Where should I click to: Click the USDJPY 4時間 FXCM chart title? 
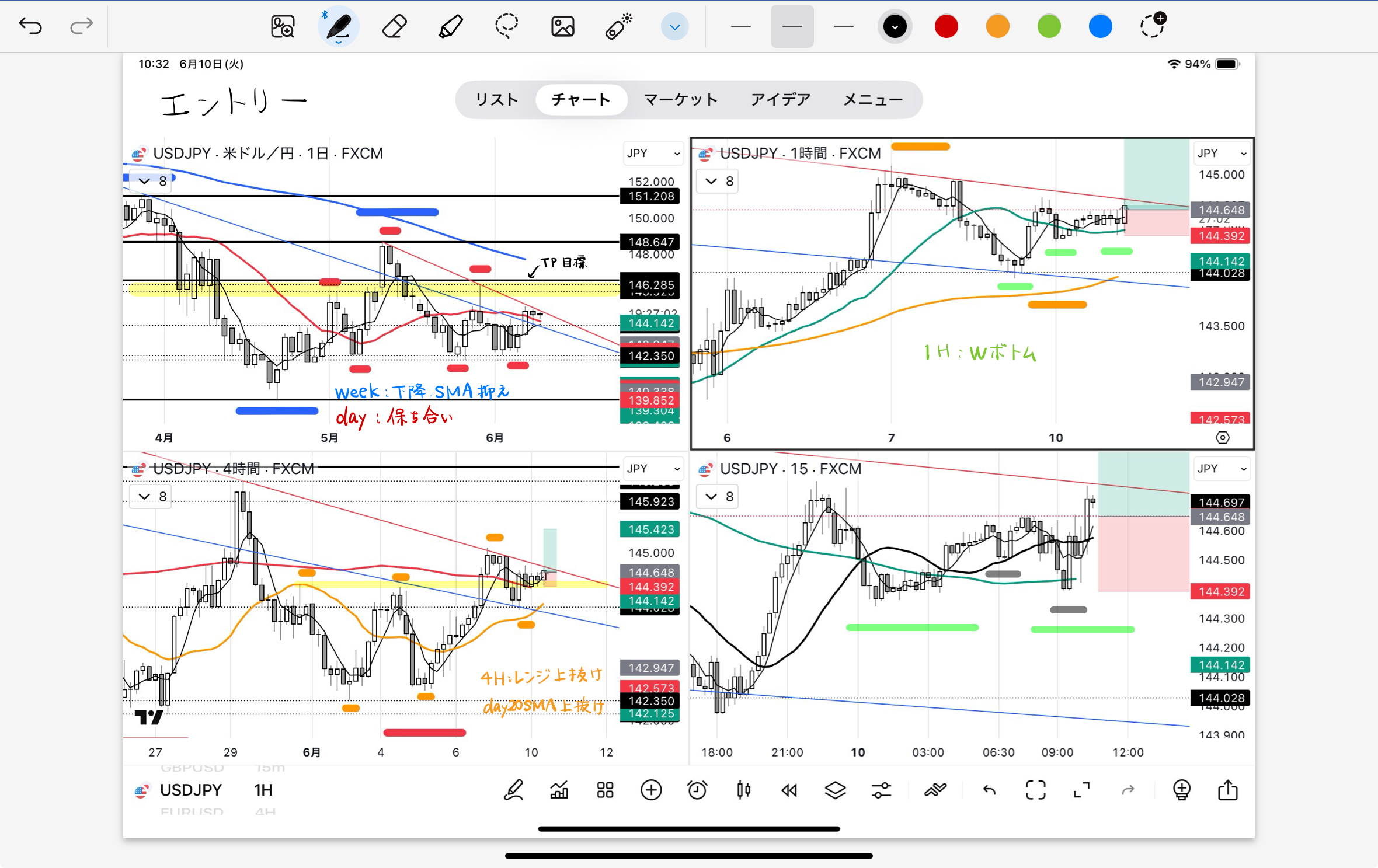[233, 469]
